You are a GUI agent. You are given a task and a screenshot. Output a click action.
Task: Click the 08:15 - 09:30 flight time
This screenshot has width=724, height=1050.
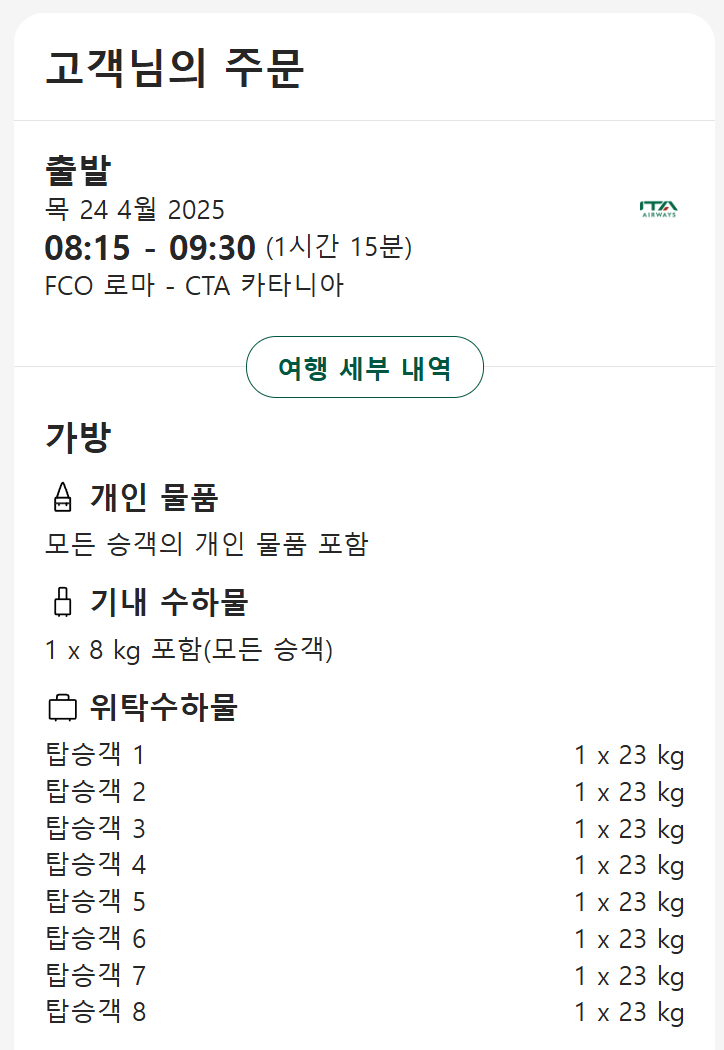150,247
